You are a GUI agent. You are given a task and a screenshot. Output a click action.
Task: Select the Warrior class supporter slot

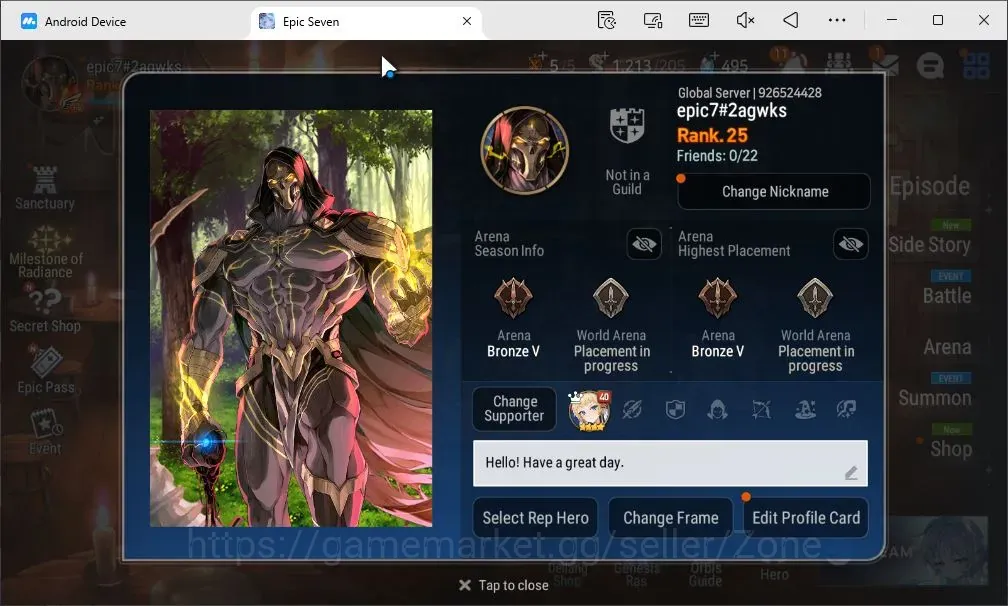click(632, 409)
